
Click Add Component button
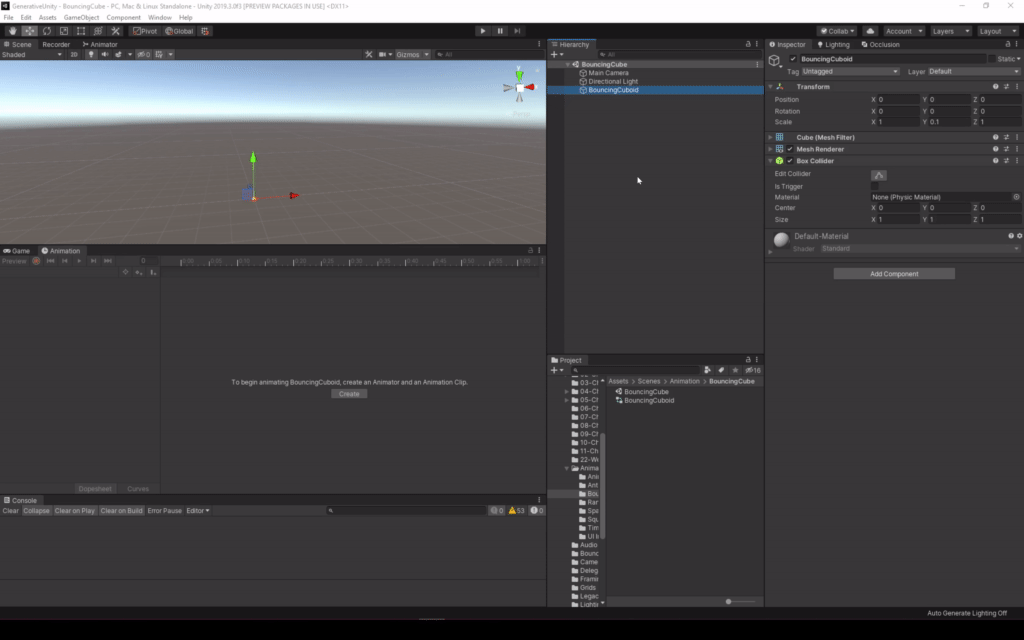[894, 274]
